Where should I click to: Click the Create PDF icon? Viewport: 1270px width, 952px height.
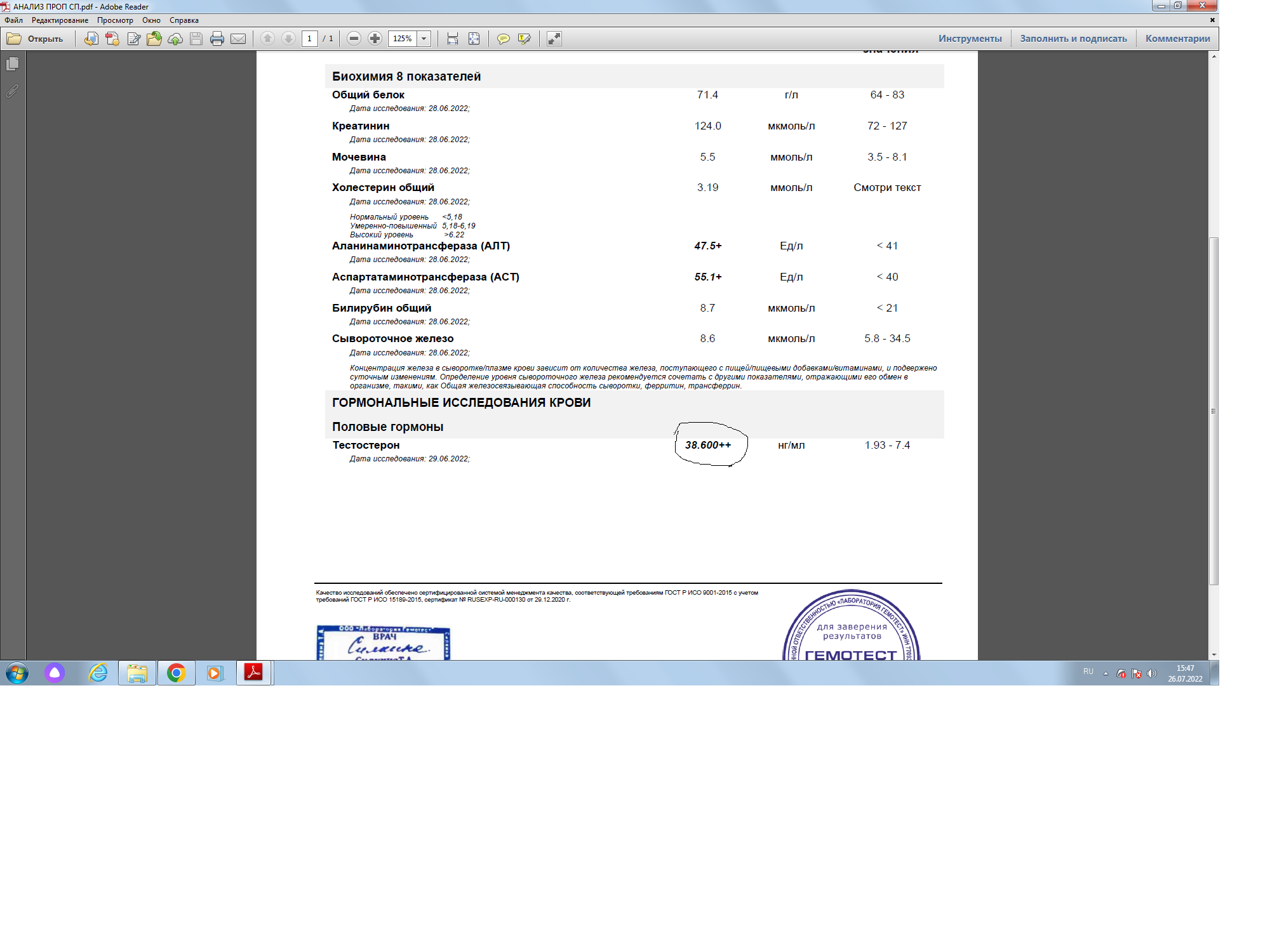(112, 39)
